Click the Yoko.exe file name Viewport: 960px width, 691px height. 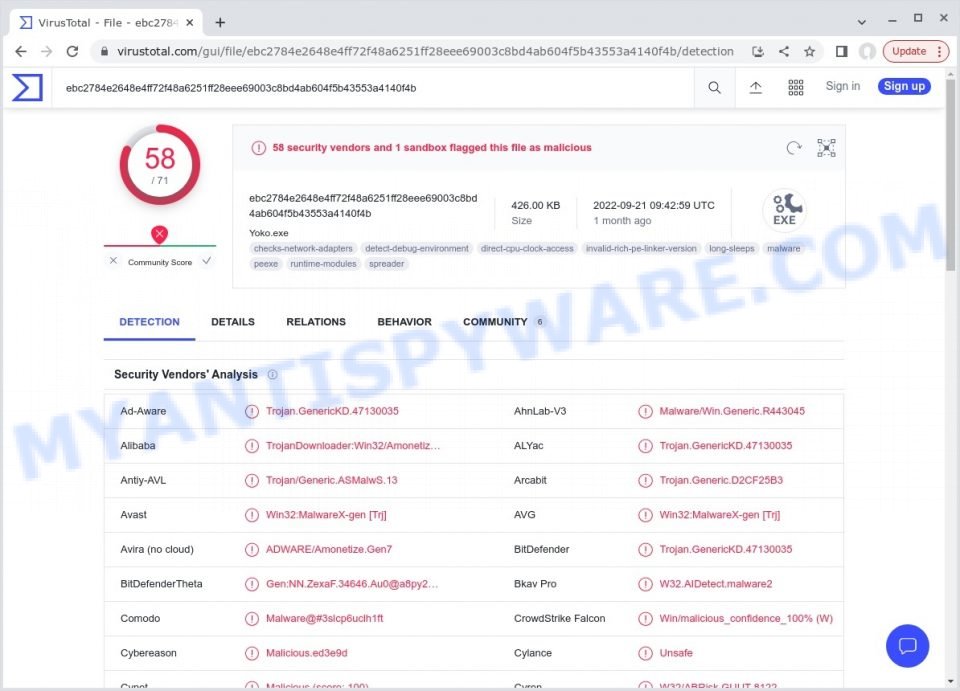point(268,233)
